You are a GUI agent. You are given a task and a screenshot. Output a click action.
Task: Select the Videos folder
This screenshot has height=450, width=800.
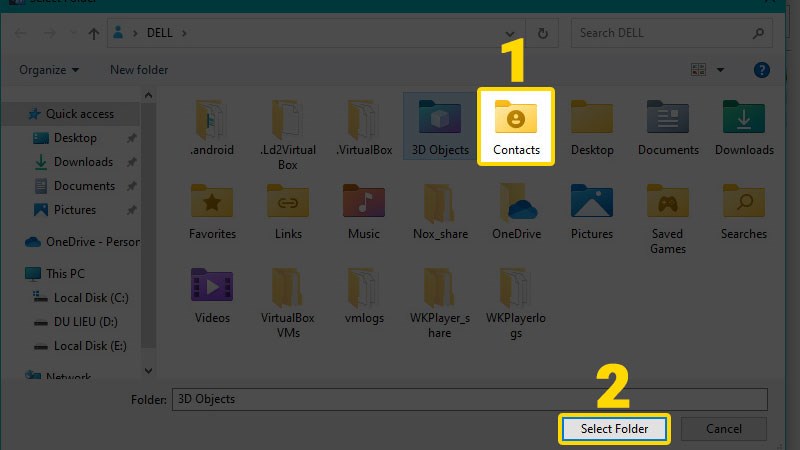coord(212,296)
